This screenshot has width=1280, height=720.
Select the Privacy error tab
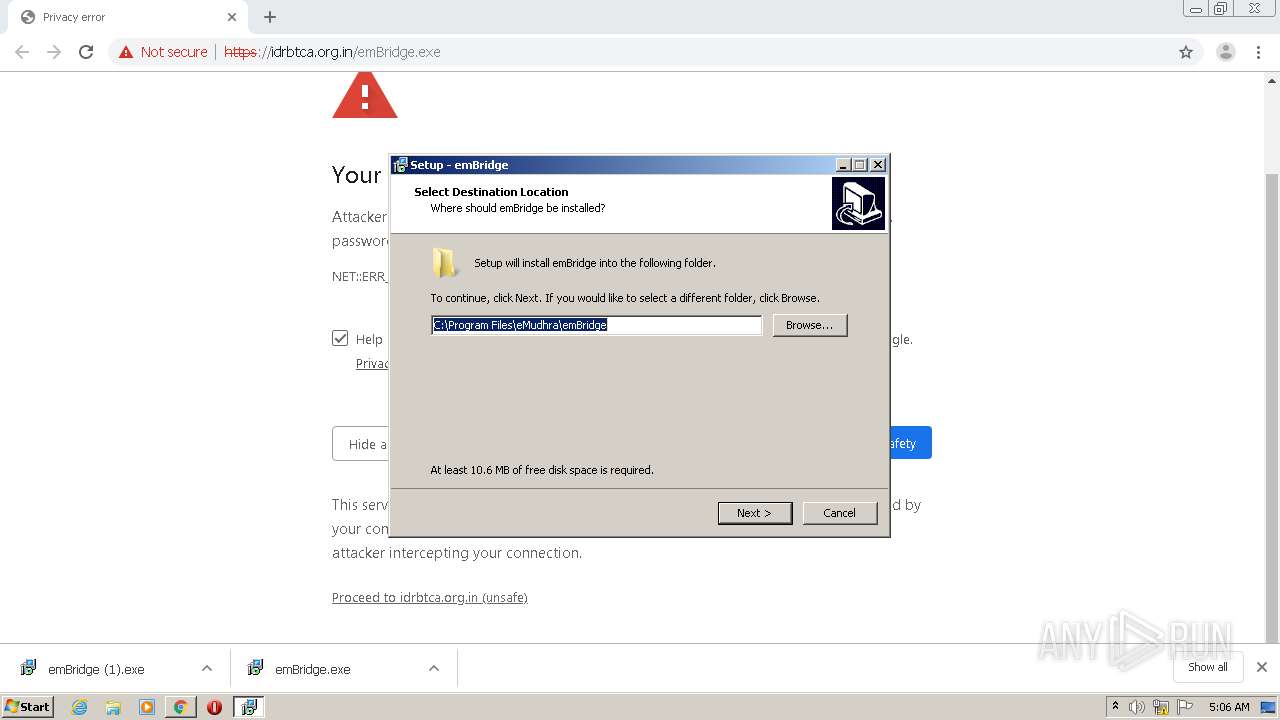pos(128,17)
